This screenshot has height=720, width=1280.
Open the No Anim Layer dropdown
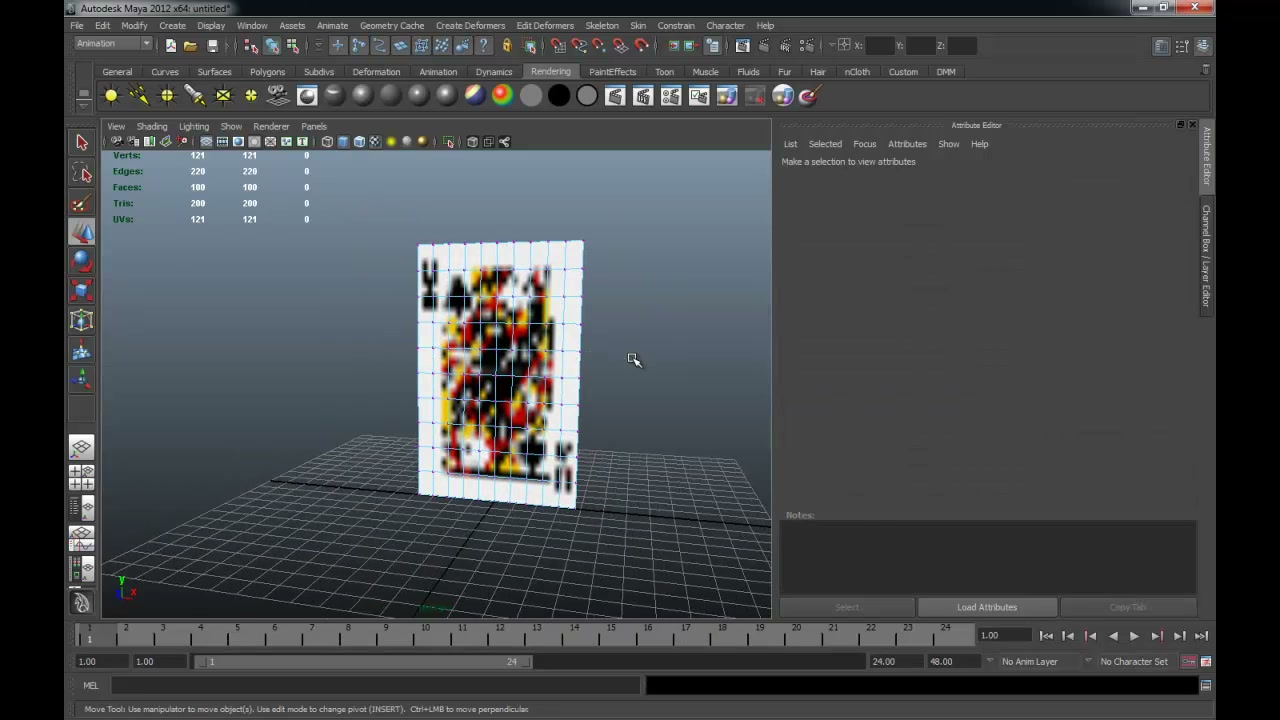[x=1029, y=661]
